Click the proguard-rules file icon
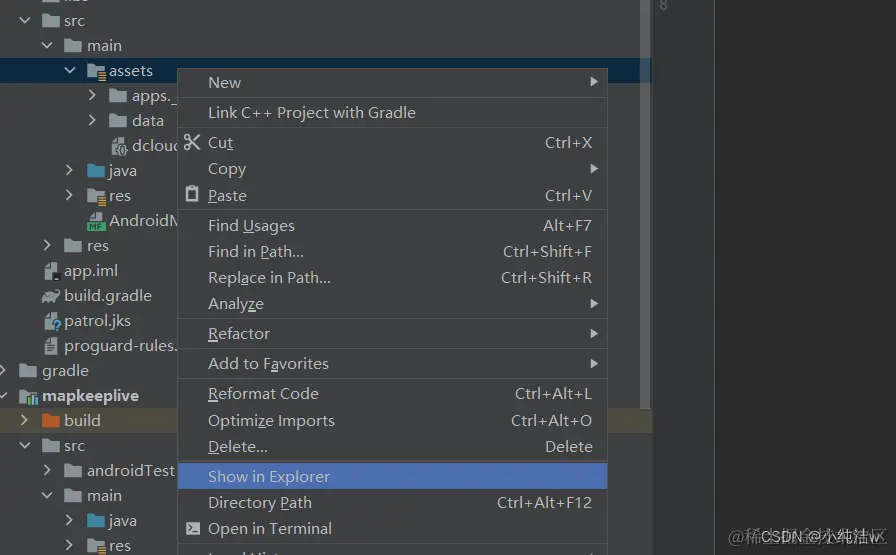This screenshot has width=896, height=555. pos(51,346)
